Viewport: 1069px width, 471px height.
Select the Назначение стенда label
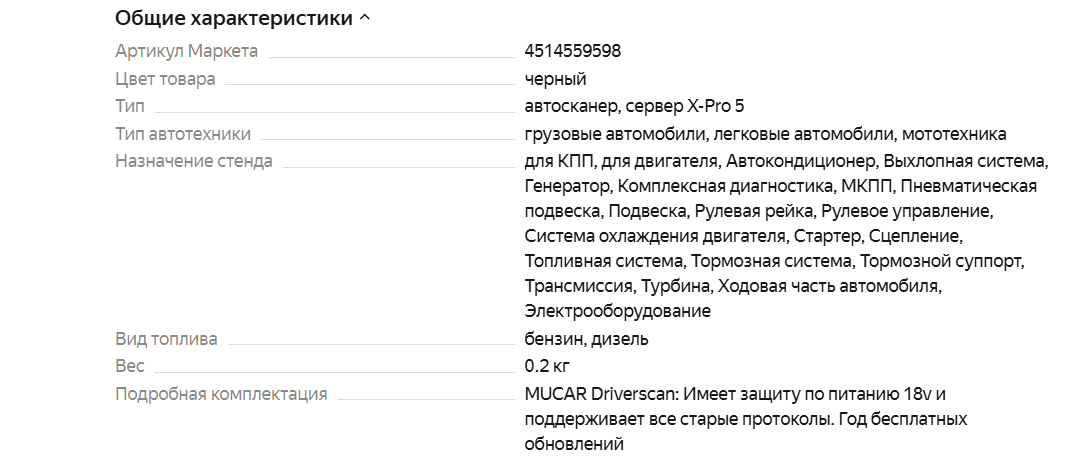pos(194,162)
